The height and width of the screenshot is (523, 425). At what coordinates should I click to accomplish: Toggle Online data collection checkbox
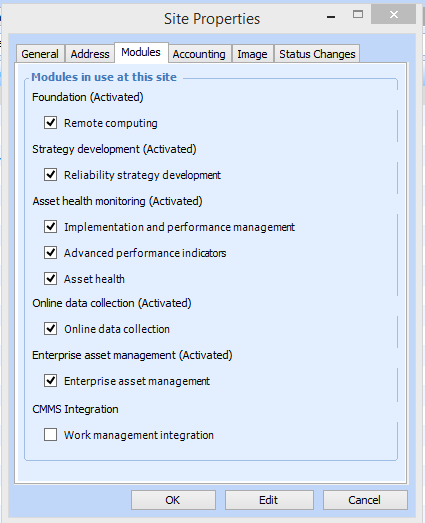50,329
